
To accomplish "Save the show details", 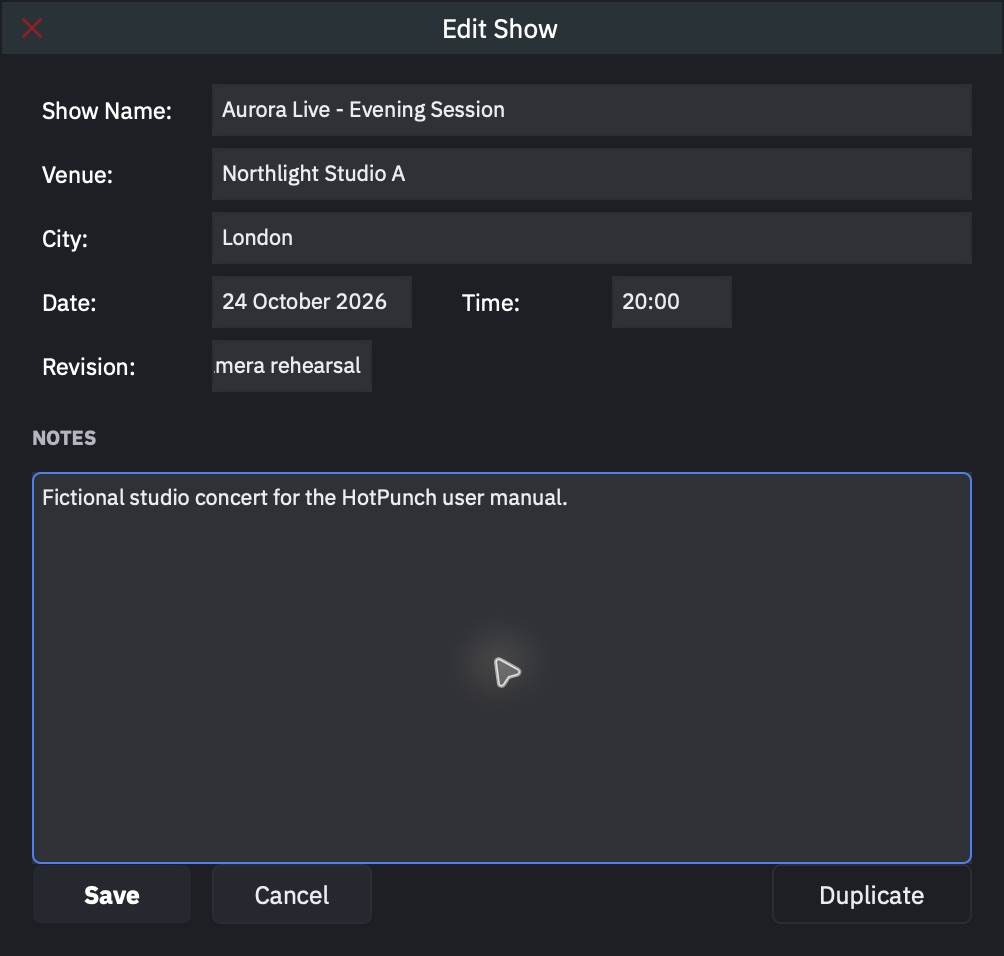I will coord(112,895).
